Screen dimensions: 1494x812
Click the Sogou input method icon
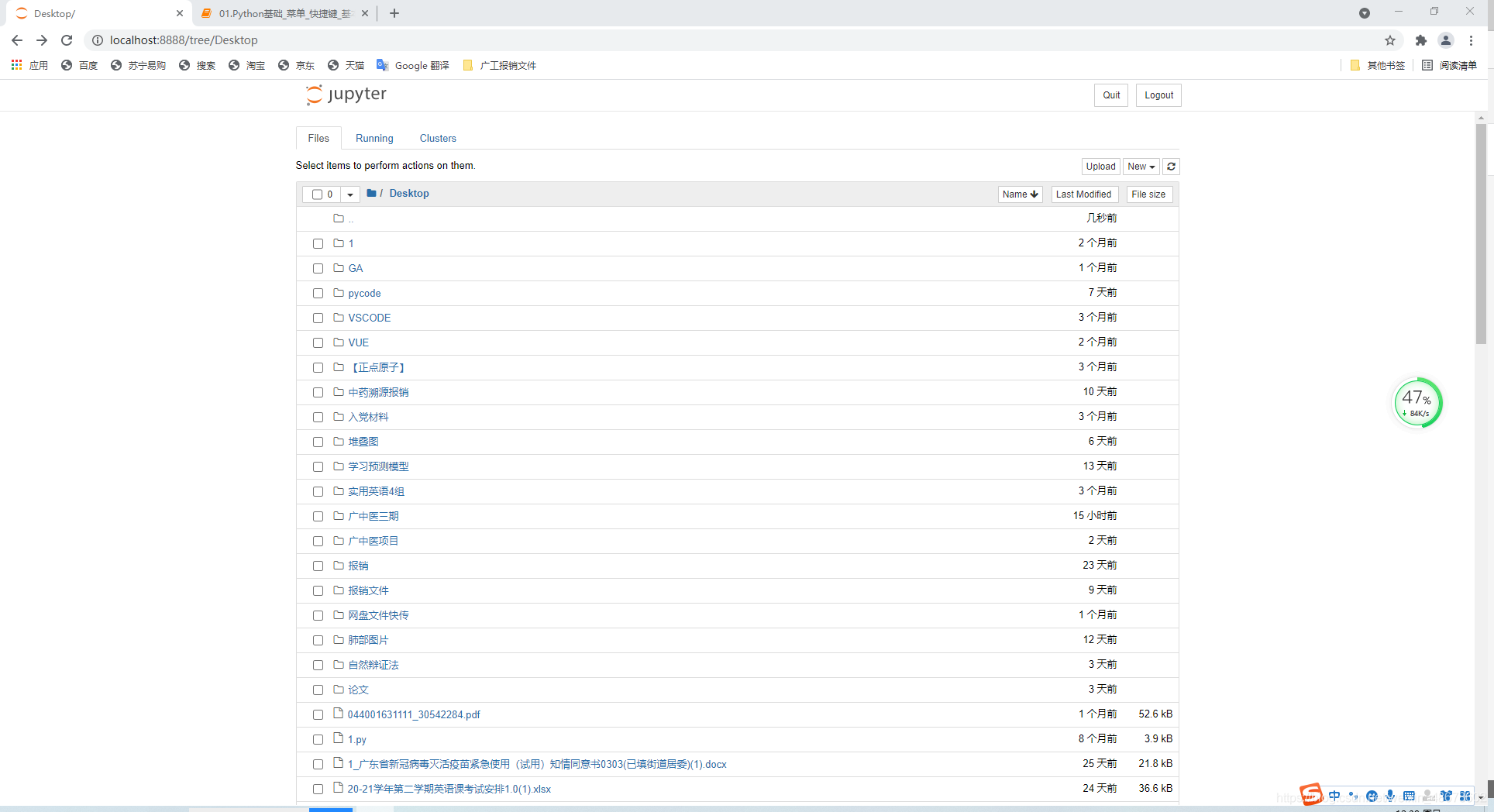click(1311, 795)
